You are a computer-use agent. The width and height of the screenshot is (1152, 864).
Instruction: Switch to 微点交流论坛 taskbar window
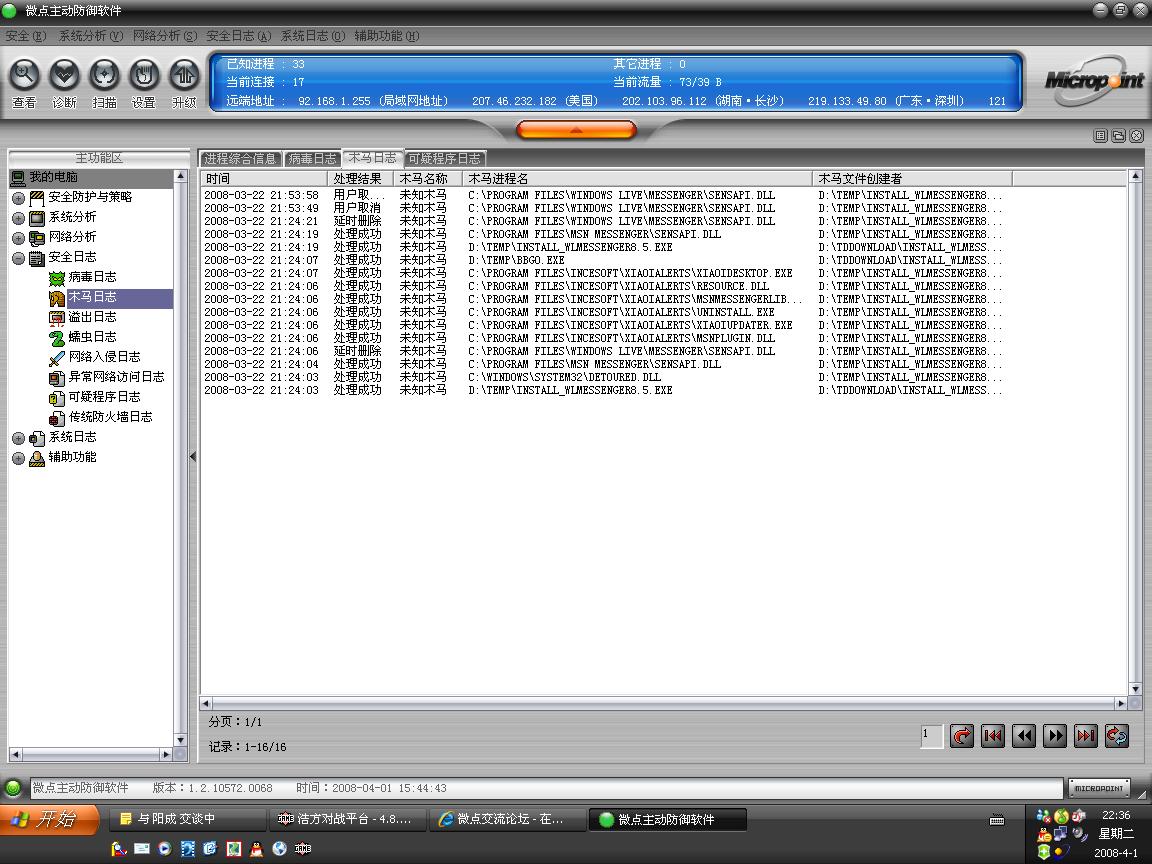[507, 819]
